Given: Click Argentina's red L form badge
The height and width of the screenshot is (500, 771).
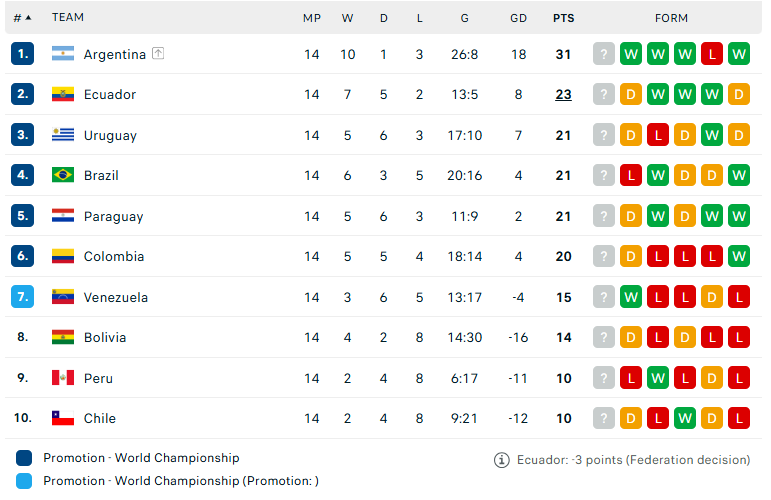Looking at the screenshot, I should pyautogui.click(x=712, y=54).
